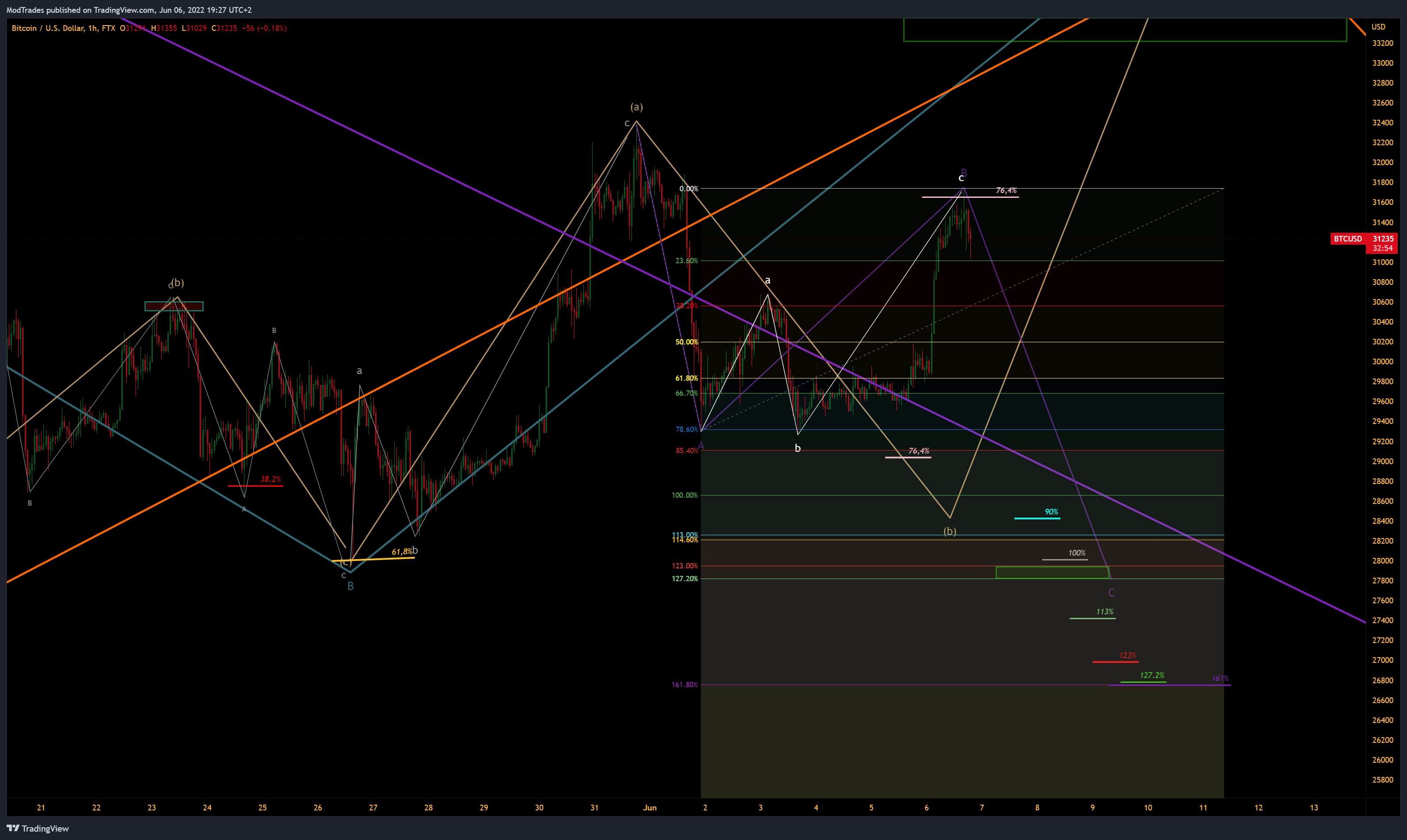Click the yellow 61,8% retracement label
1407x840 pixels.
coord(401,552)
